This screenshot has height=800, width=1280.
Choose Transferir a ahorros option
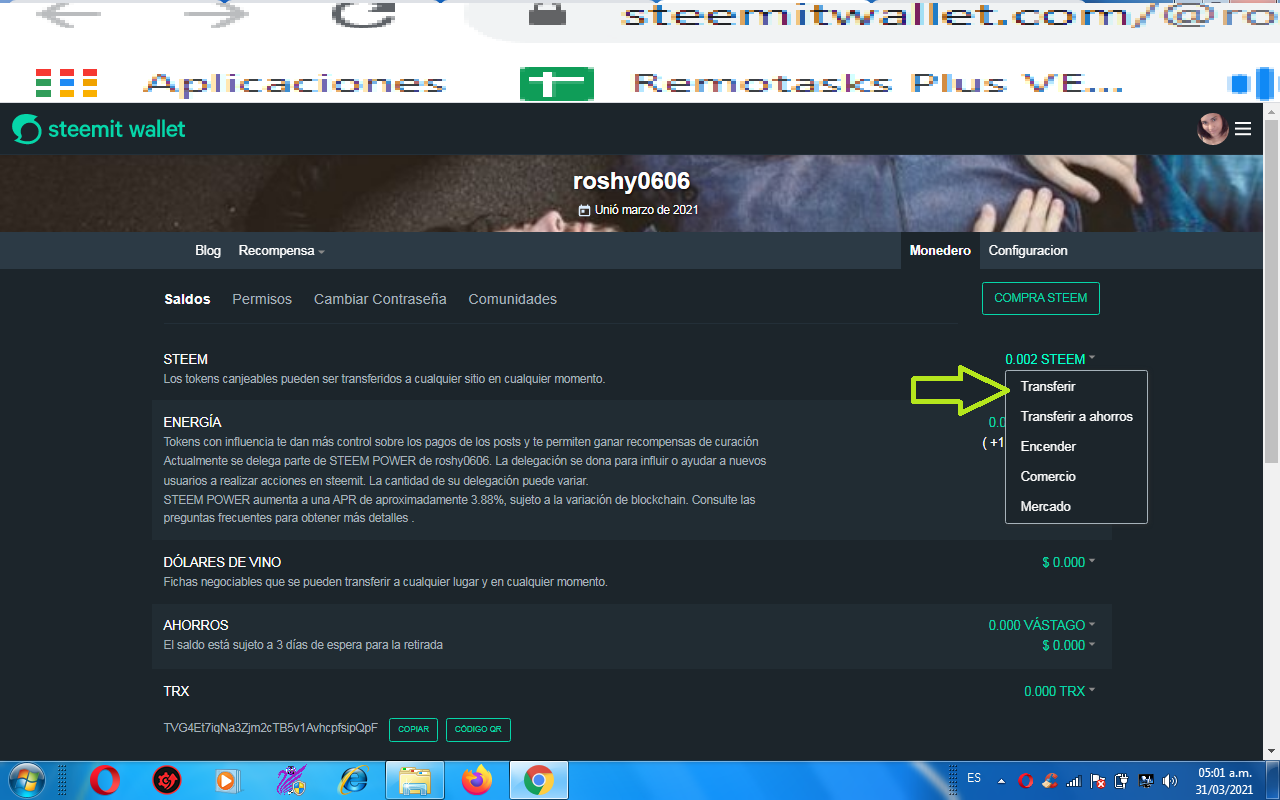[x=1076, y=416]
